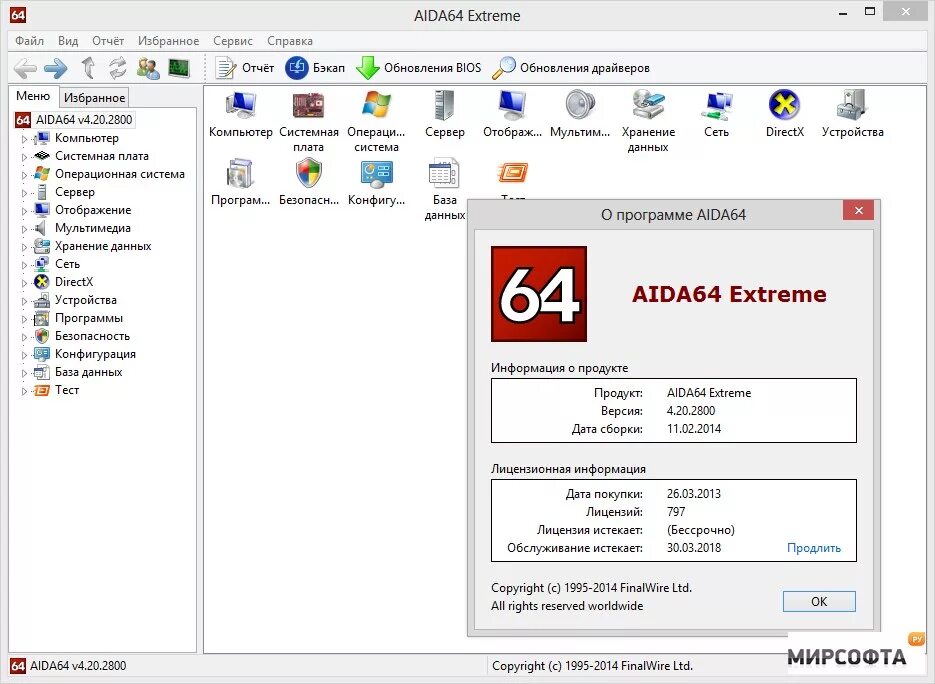The width and height of the screenshot is (935, 684).
Task: Switch to the Избранное sidebar tab
Action: 94,98
